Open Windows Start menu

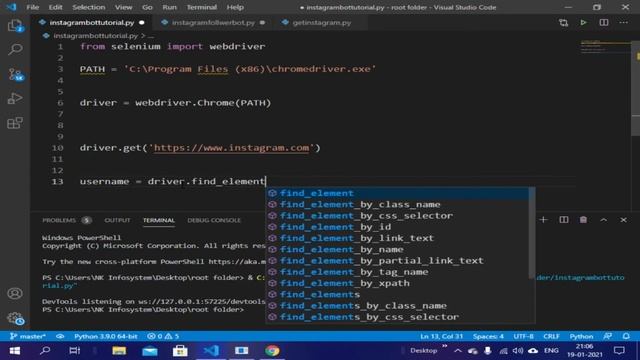pos(15,351)
